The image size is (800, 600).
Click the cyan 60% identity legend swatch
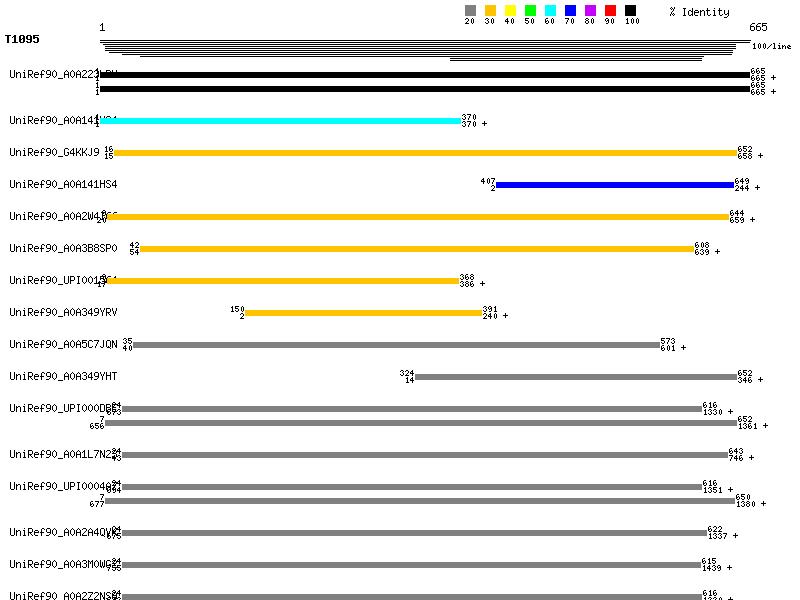(x=550, y=11)
